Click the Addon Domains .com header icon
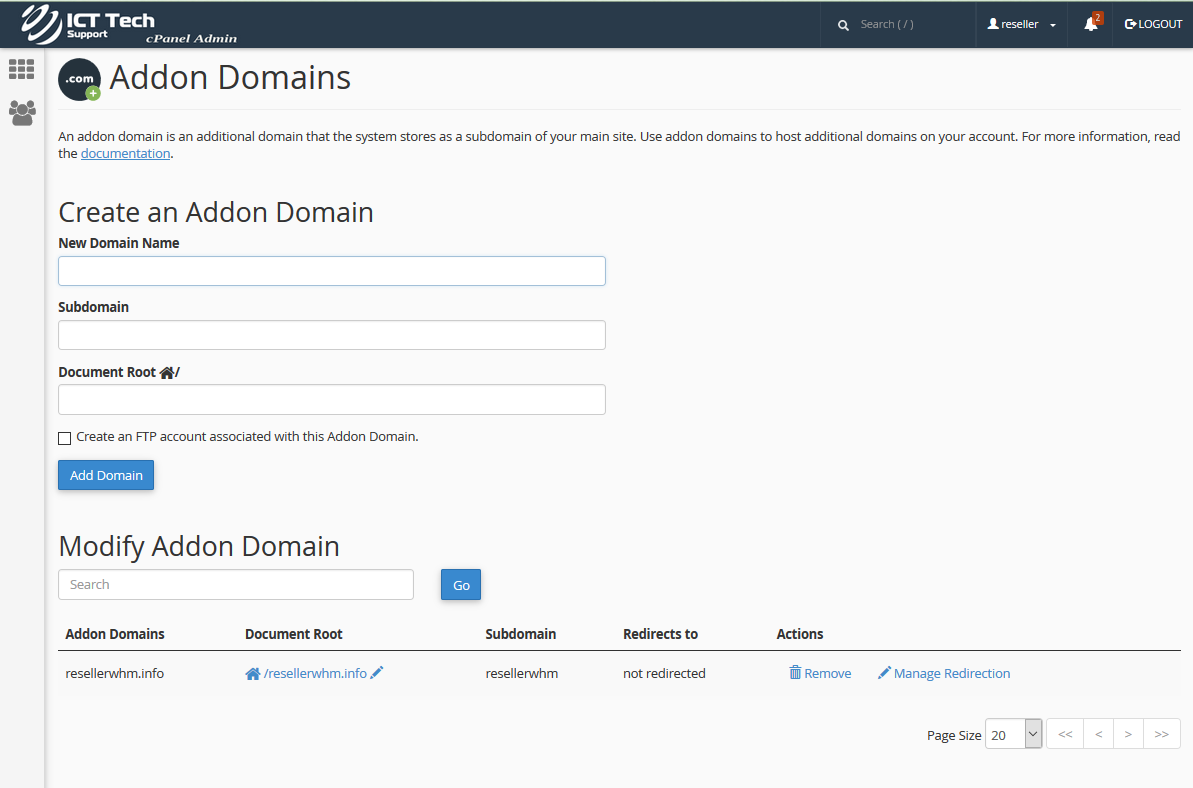The image size is (1193, 788). tap(80, 80)
